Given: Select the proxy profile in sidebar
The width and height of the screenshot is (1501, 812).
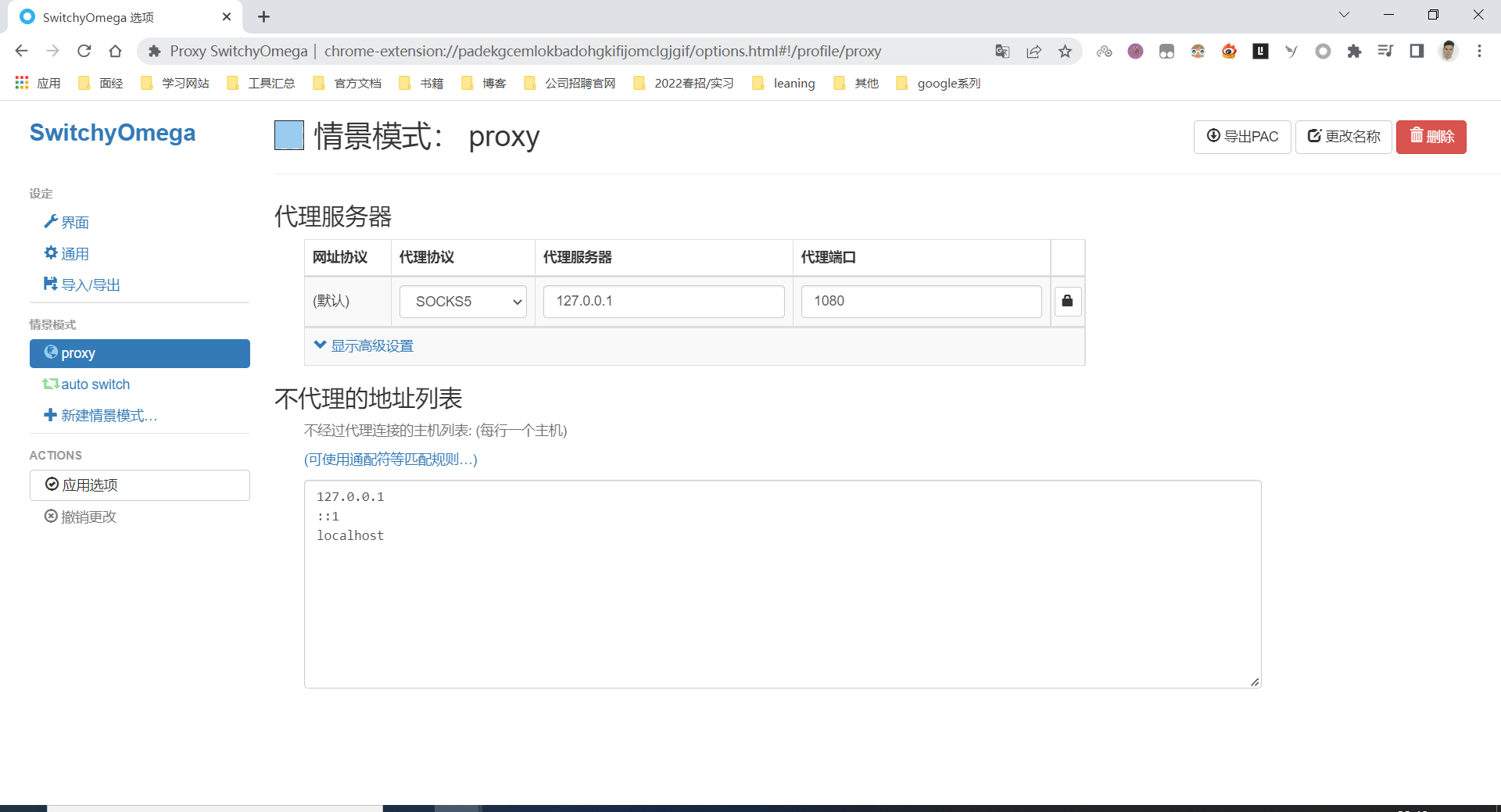Looking at the screenshot, I should coord(140,353).
